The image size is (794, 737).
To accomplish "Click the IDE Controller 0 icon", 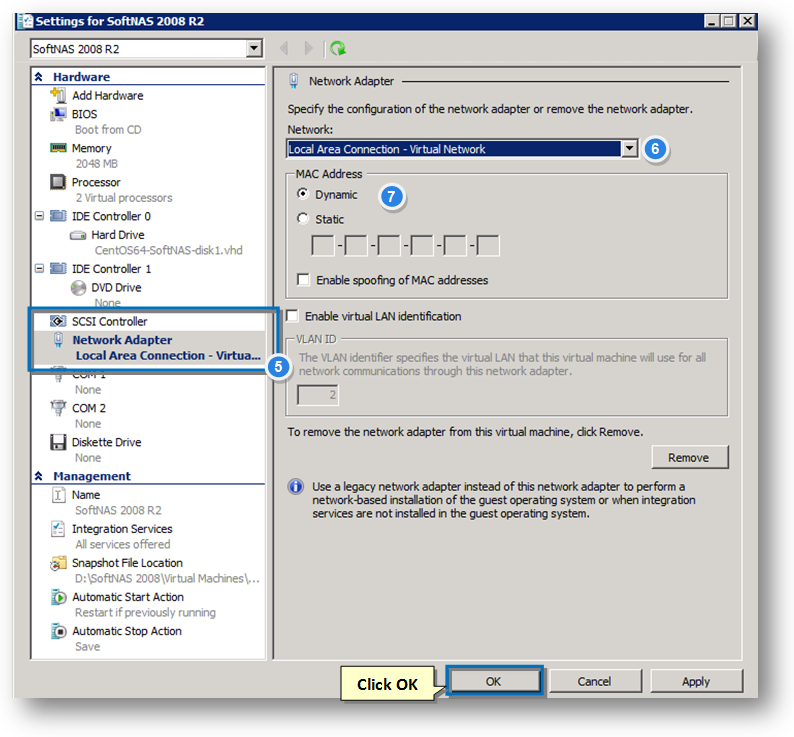I will tap(58, 216).
